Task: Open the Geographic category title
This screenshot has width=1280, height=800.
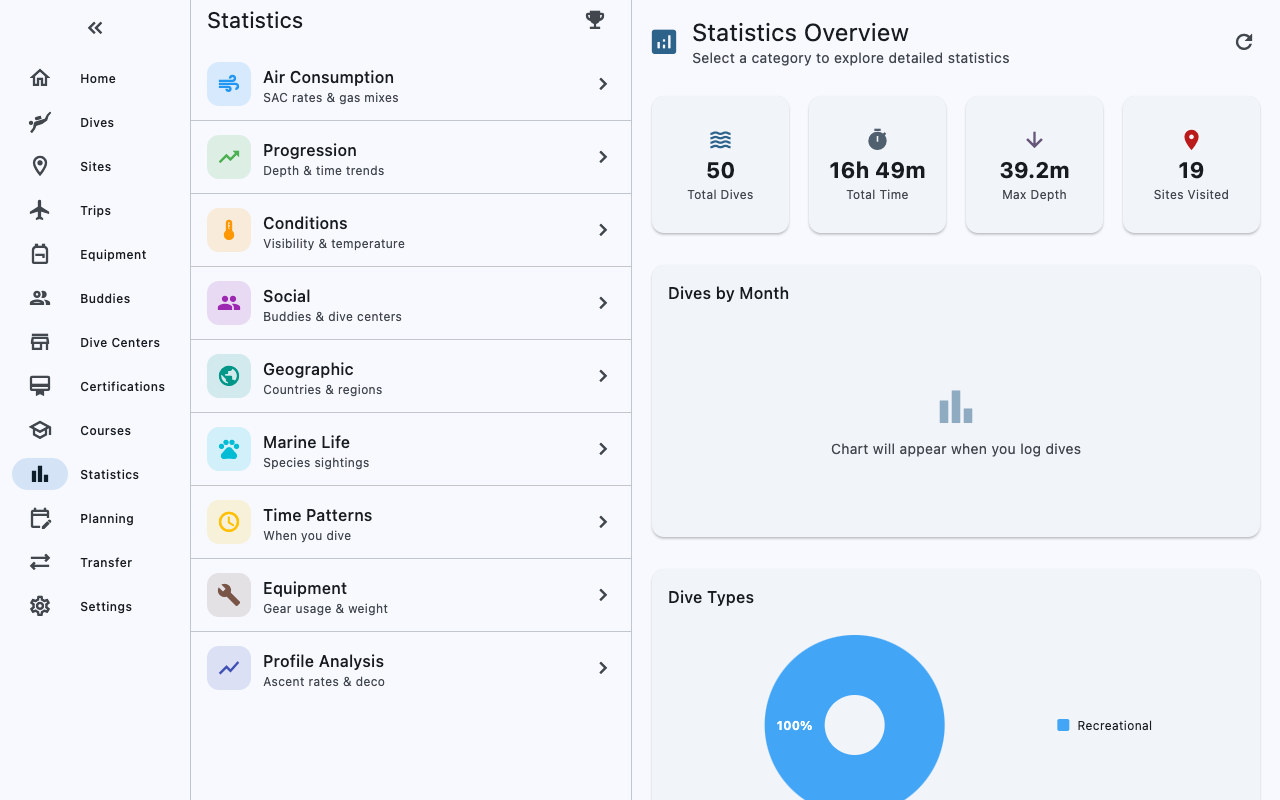Action: pos(308,369)
